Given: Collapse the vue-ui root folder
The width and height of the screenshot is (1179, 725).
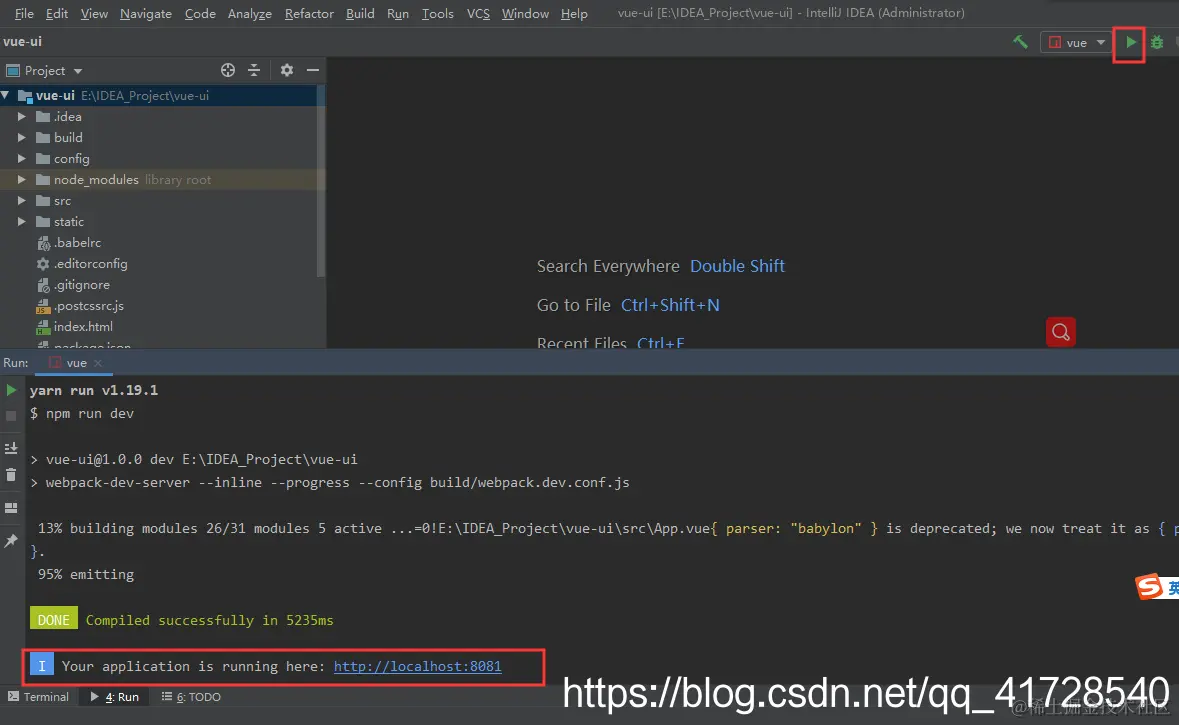Looking at the screenshot, I should coord(6,96).
